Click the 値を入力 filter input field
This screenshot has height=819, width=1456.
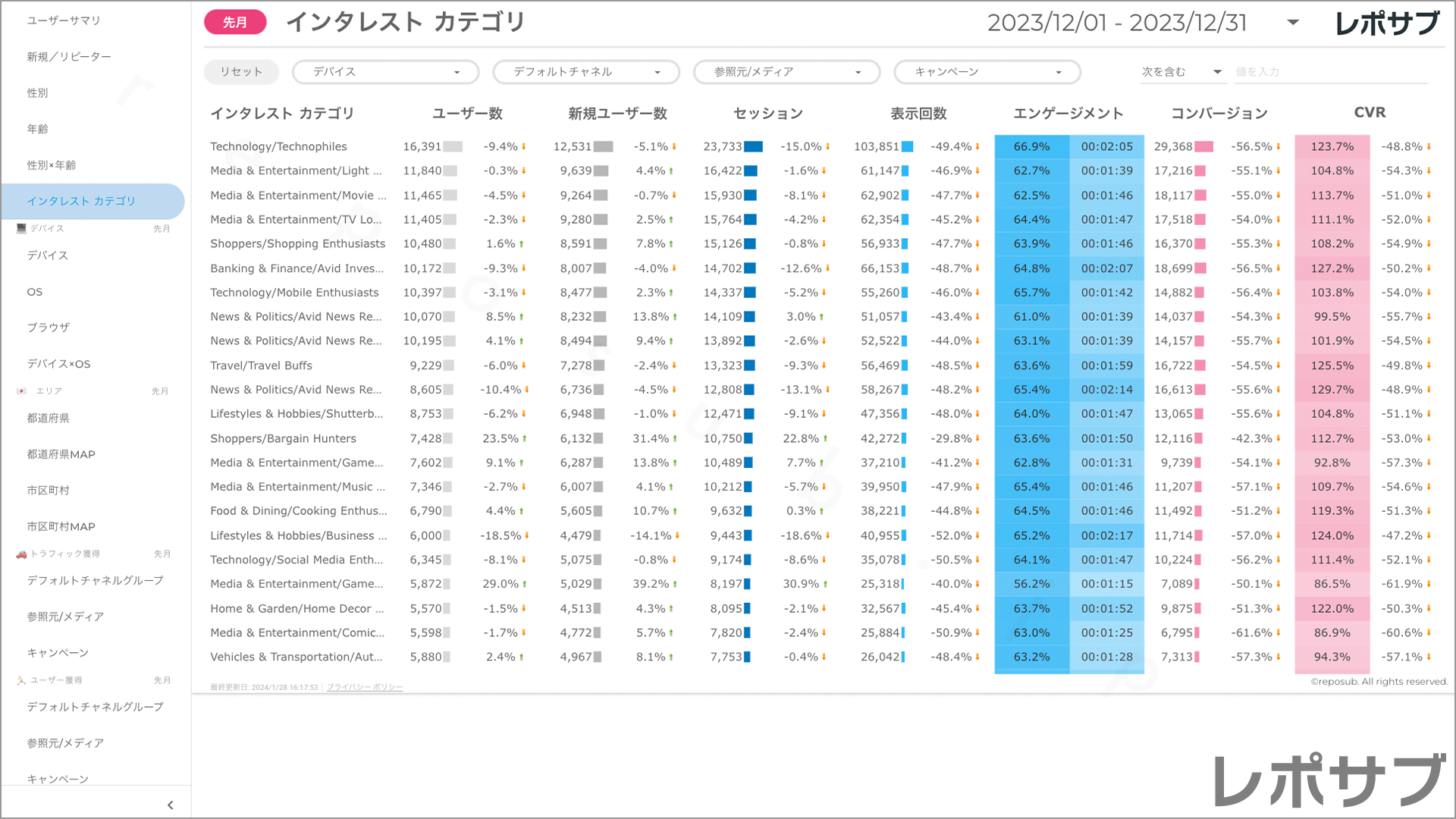coord(1331,72)
